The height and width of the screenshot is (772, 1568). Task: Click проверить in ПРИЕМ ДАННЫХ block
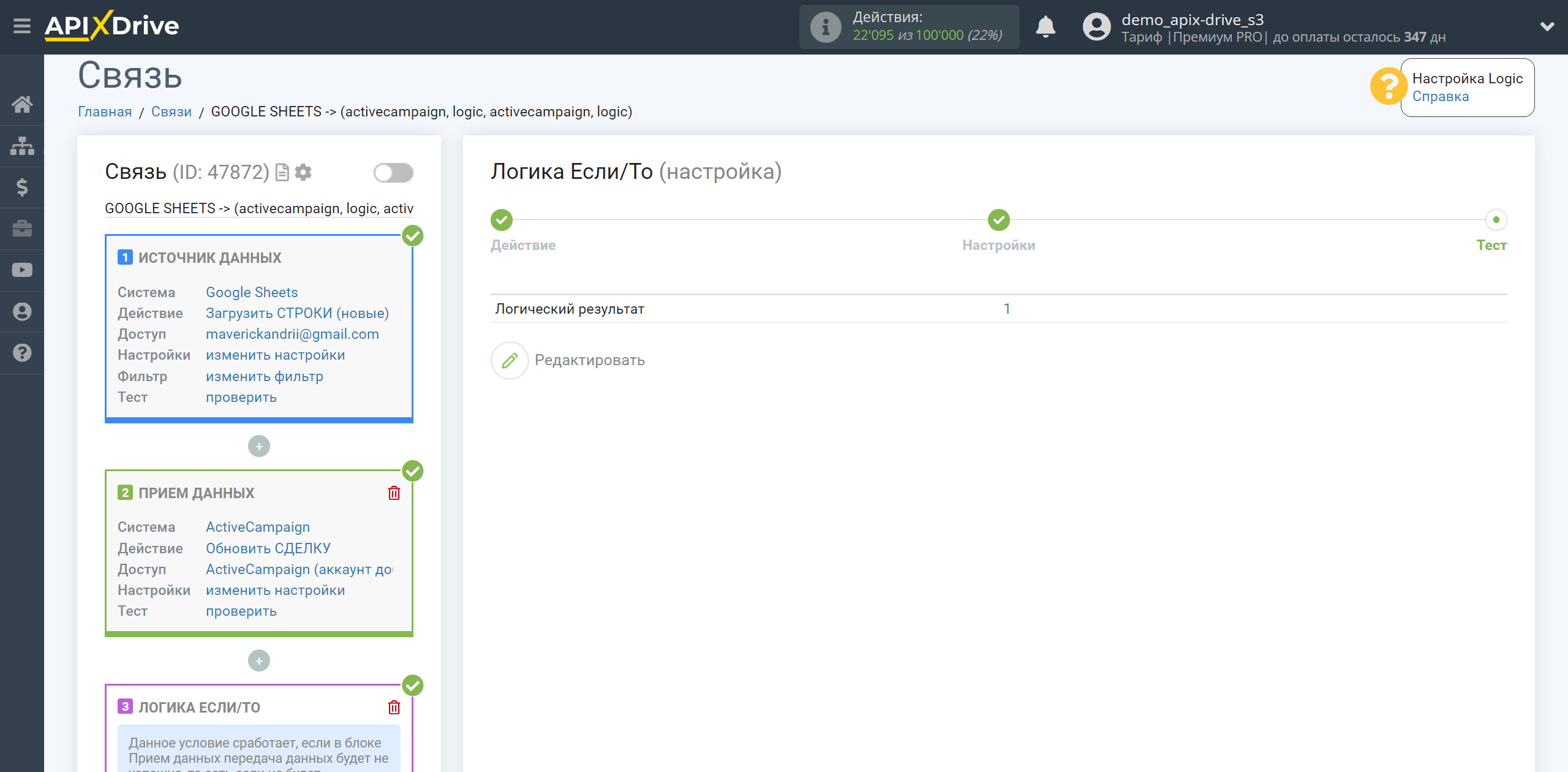click(241, 611)
